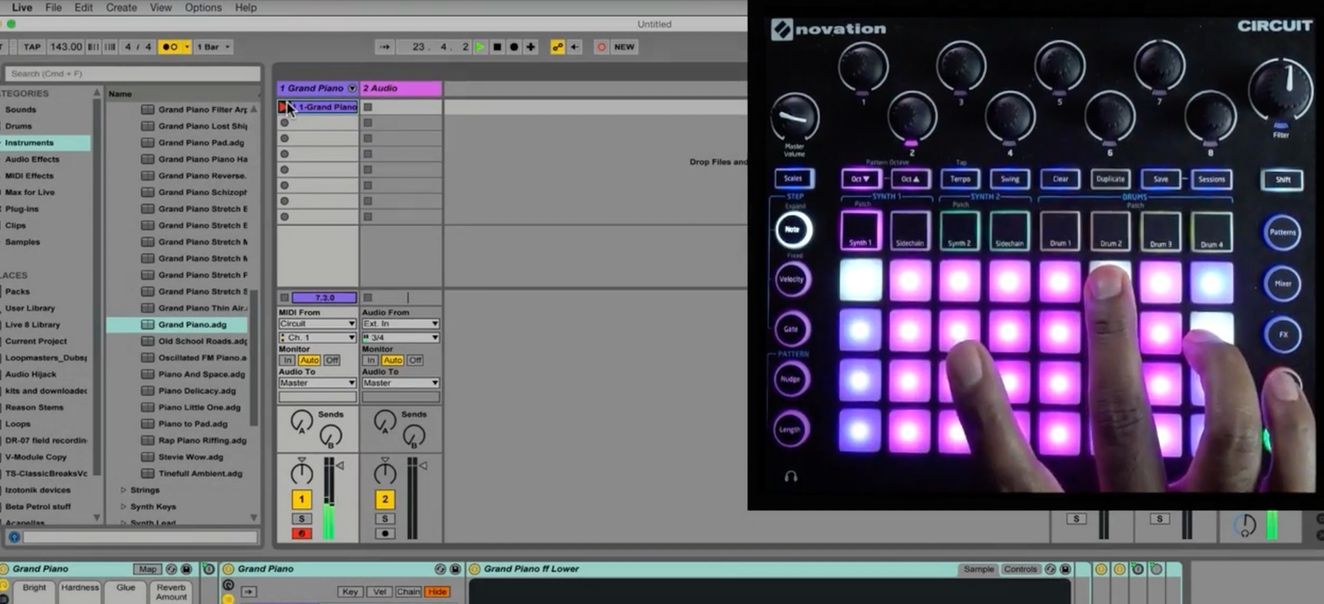Open the Live application menu
Image resolution: width=1324 pixels, height=604 pixels.
click(21, 7)
